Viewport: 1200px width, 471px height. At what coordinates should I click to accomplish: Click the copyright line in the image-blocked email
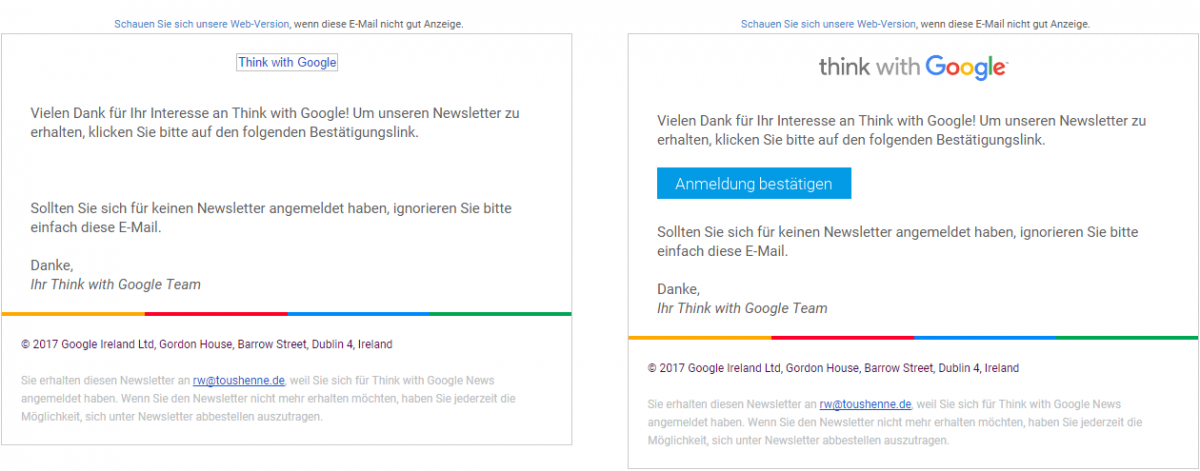206,344
